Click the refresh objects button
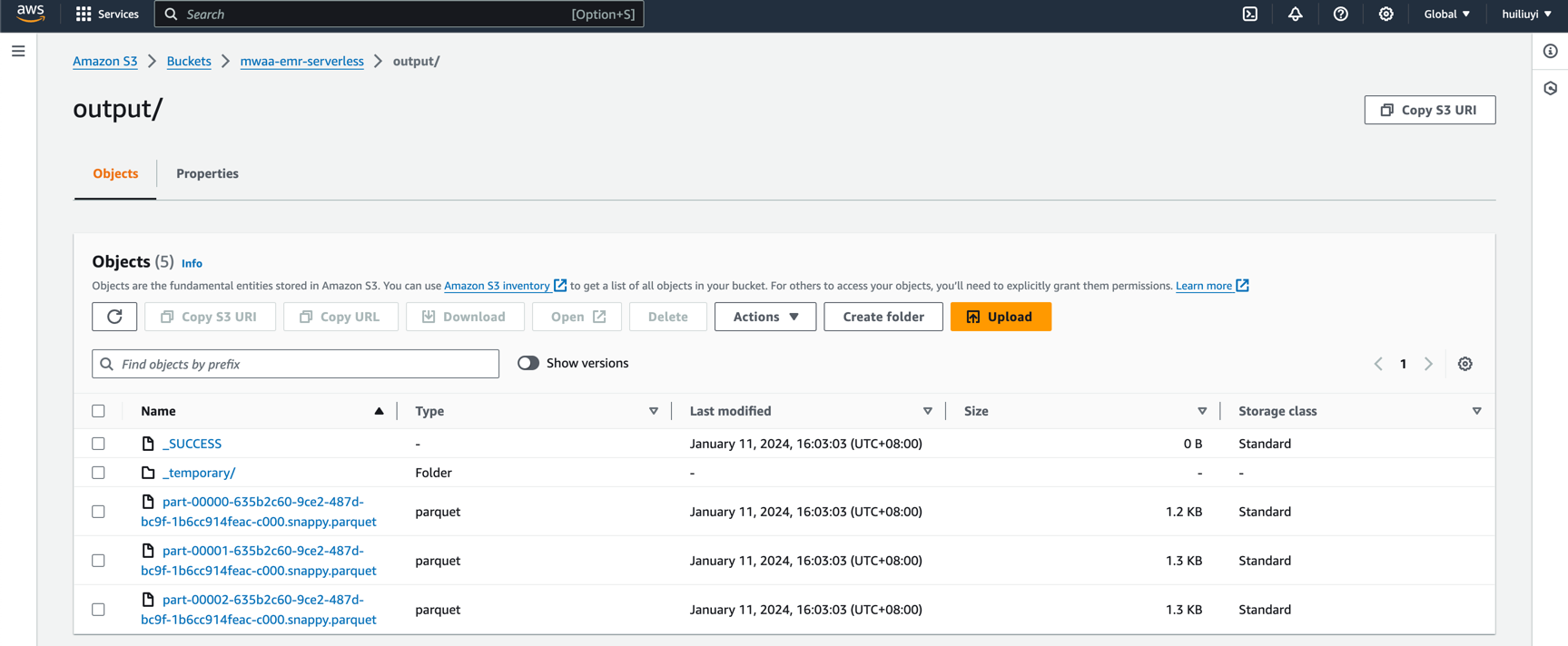The width and height of the screenshot is (1568, 646). 114,317
